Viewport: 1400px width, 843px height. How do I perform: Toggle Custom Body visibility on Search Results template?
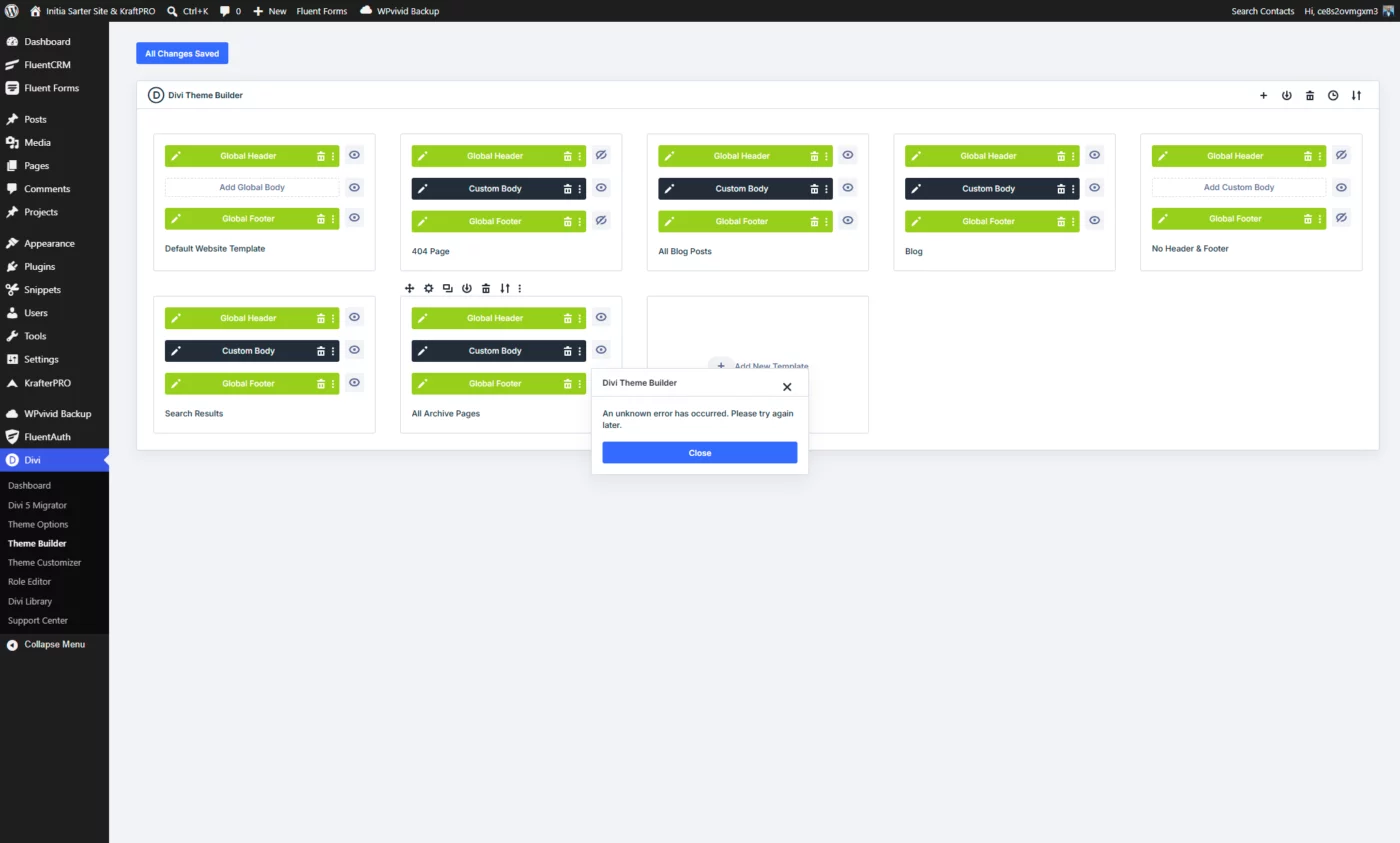[x=354, y=350]
